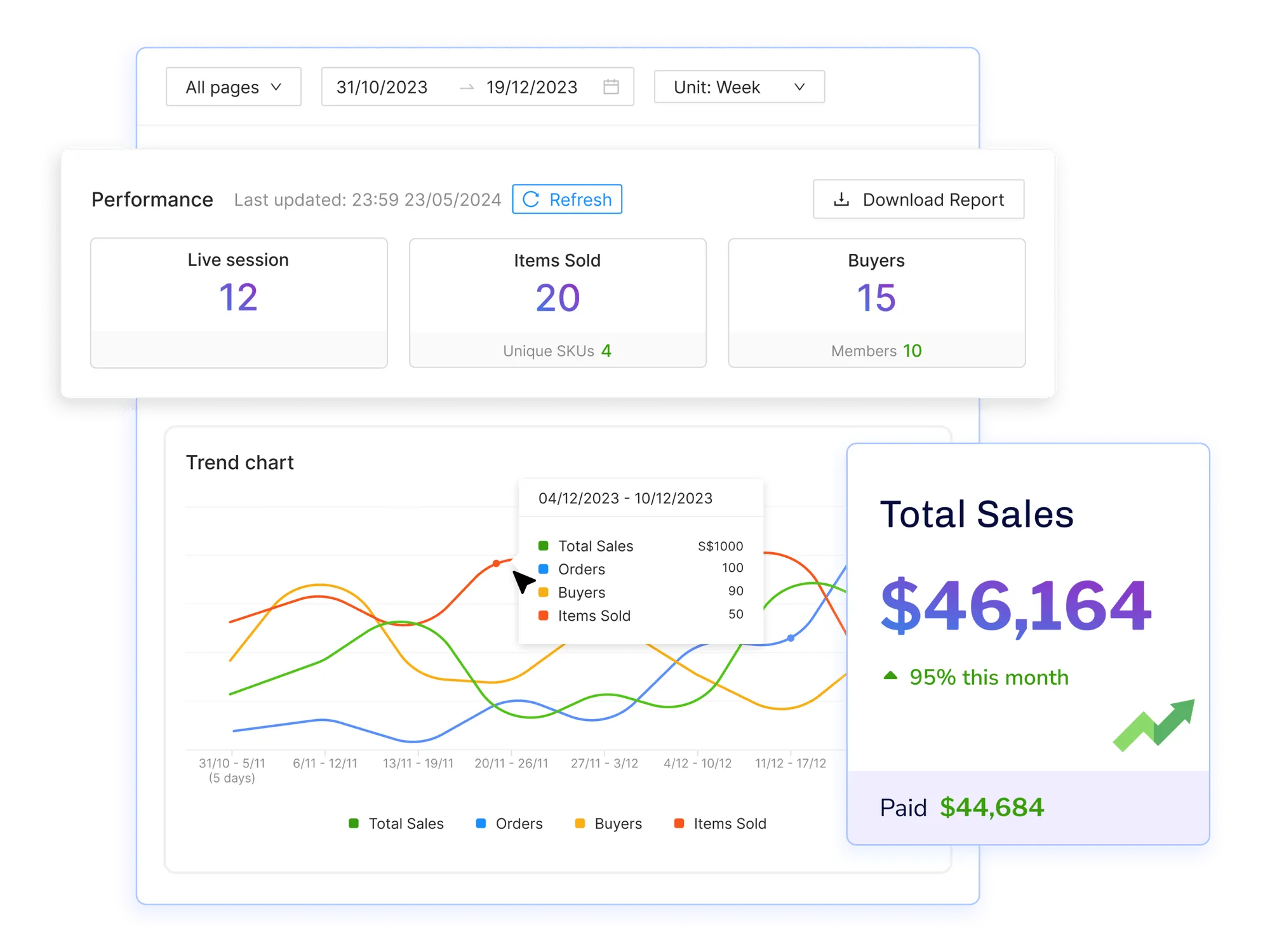
Task: Click the arrow between the two dates
Action: [467, 88]
